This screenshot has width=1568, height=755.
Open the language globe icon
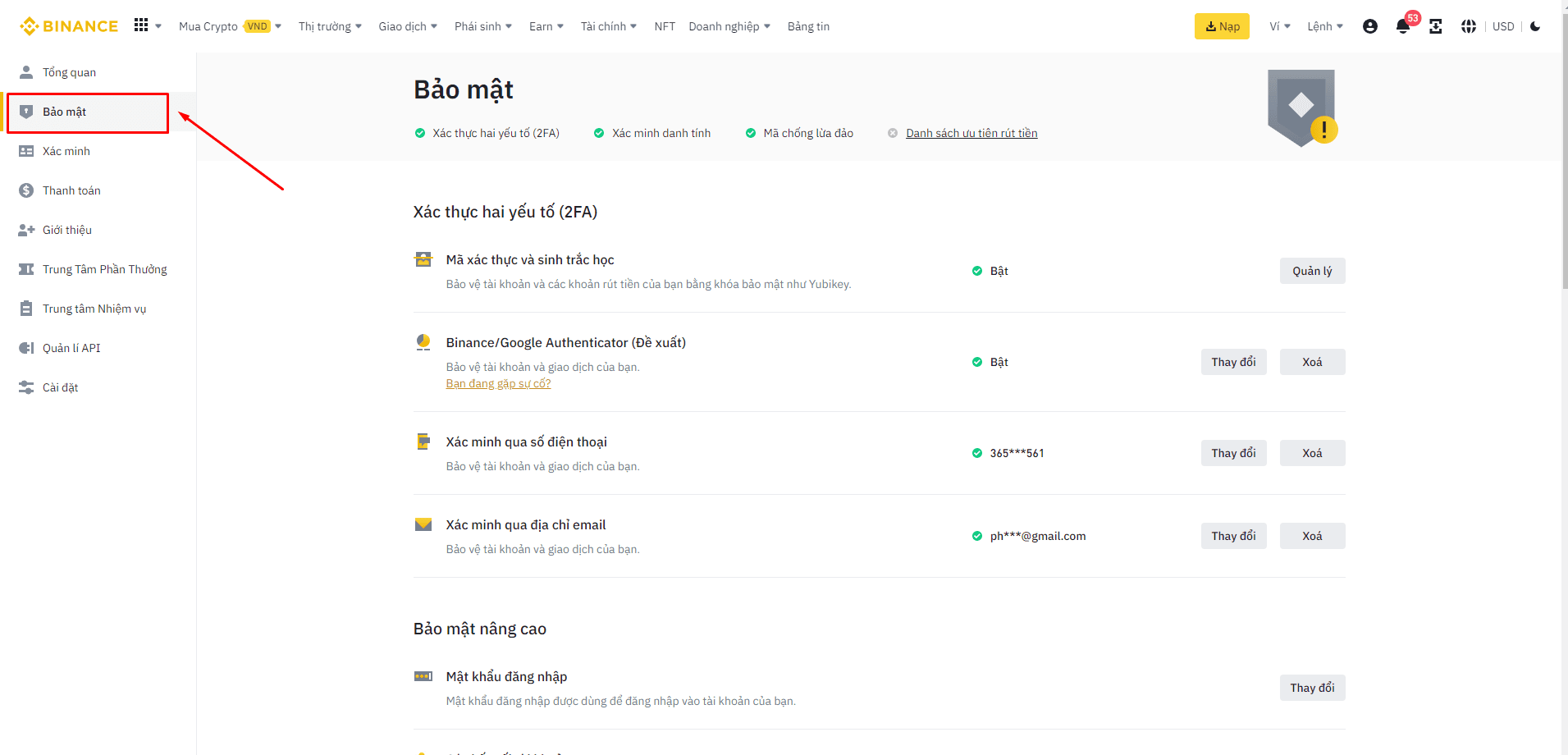(1468, 26)
